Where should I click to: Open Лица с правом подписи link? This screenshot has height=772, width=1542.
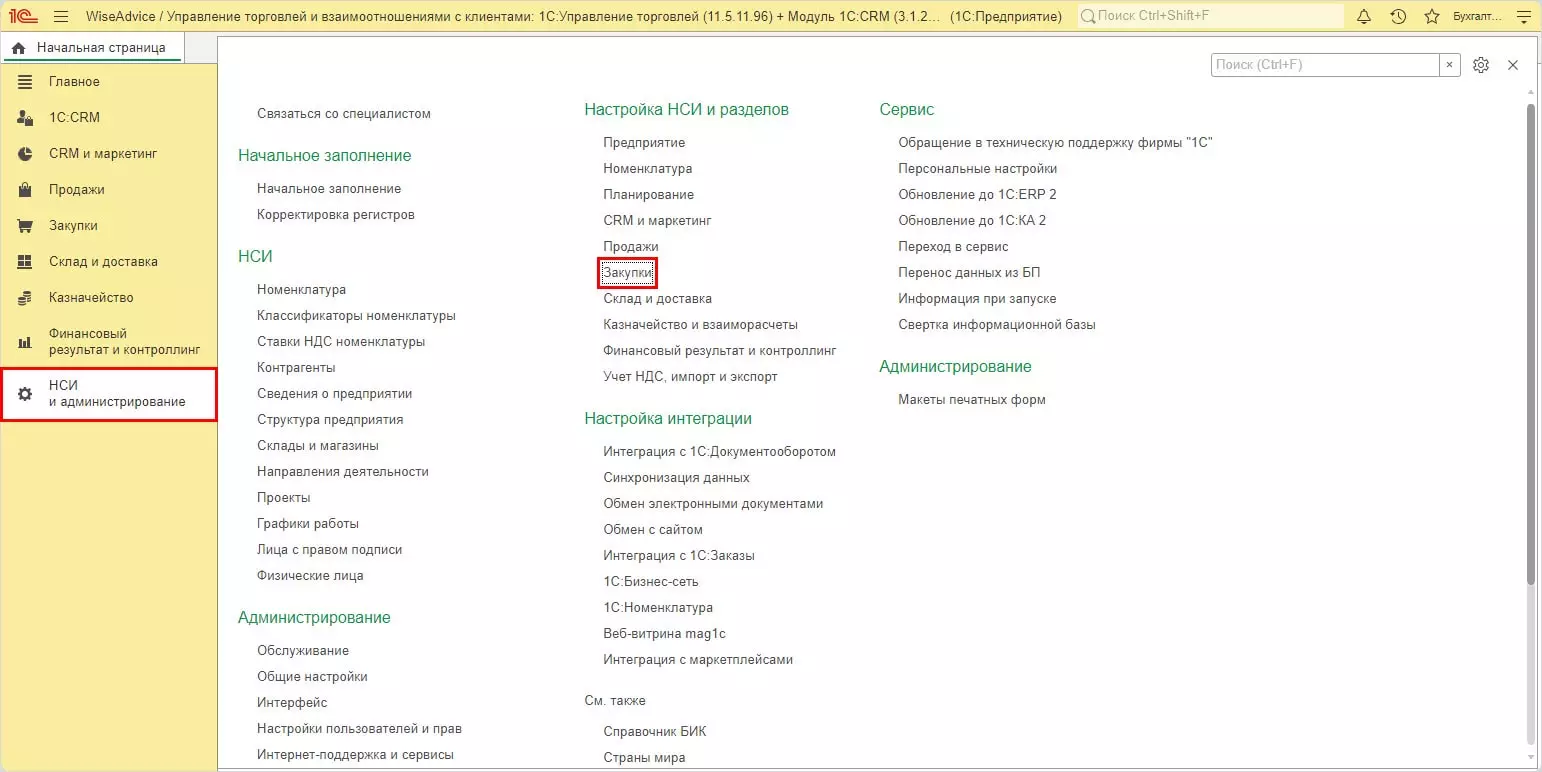(x=330, y=550)
